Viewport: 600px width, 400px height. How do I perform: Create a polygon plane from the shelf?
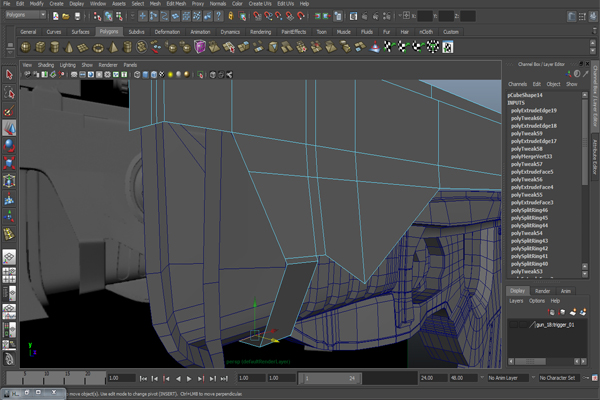coord(83,47)
